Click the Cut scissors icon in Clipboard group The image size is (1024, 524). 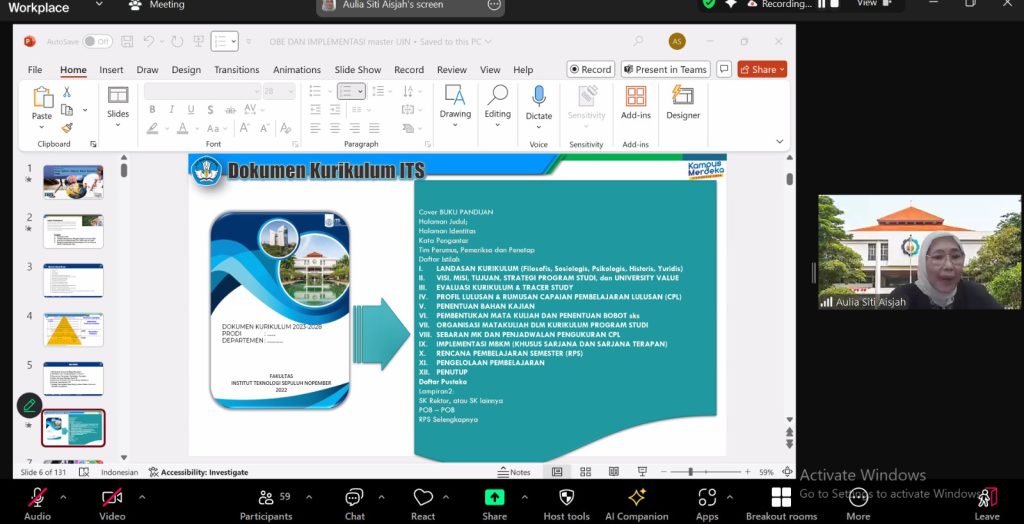coord(67,92)
